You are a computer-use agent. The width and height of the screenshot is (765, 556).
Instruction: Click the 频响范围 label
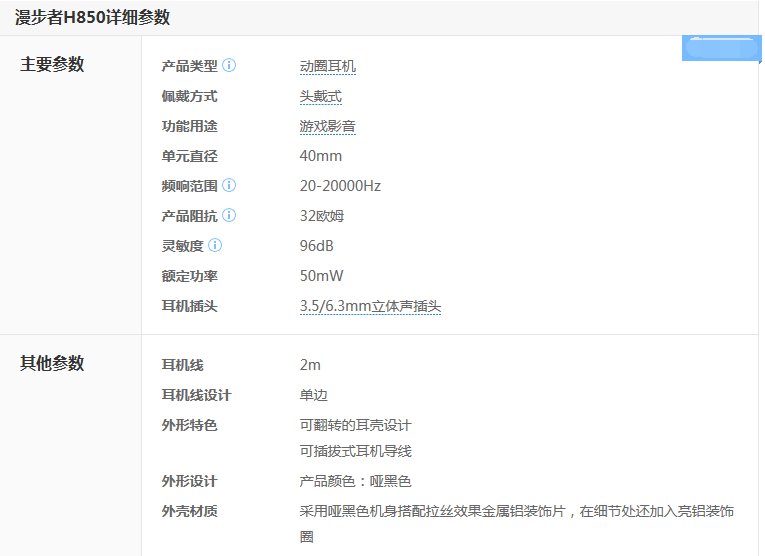click(189, 186)
